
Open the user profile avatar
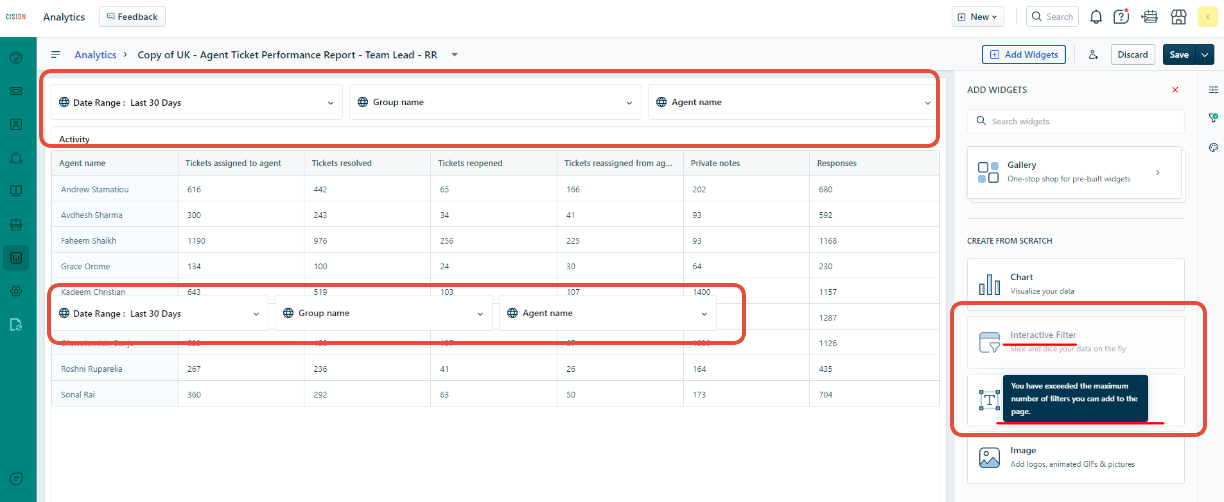(1207, 16)
